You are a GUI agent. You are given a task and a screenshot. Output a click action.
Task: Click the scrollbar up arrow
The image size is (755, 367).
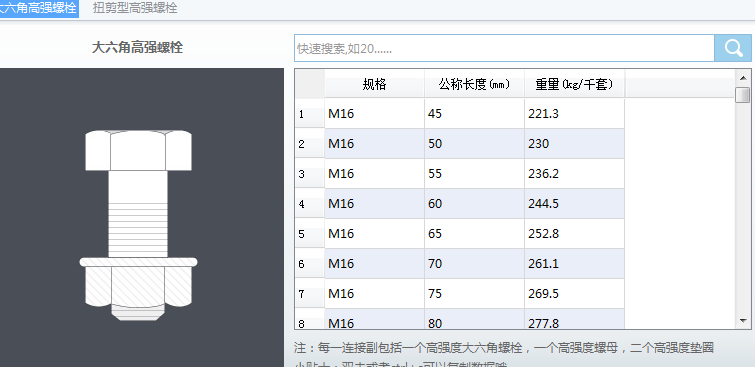click(x=742, y=78)
